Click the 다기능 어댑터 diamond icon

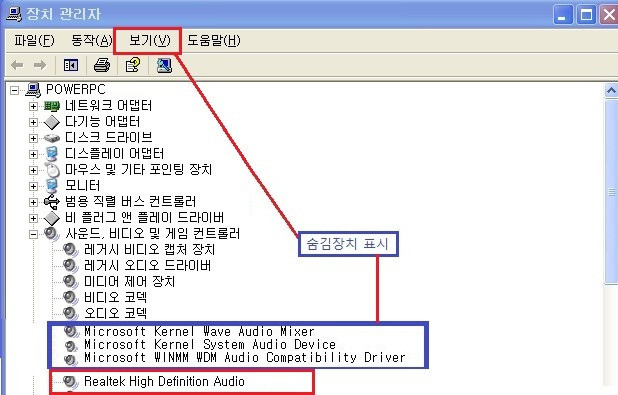52,122
